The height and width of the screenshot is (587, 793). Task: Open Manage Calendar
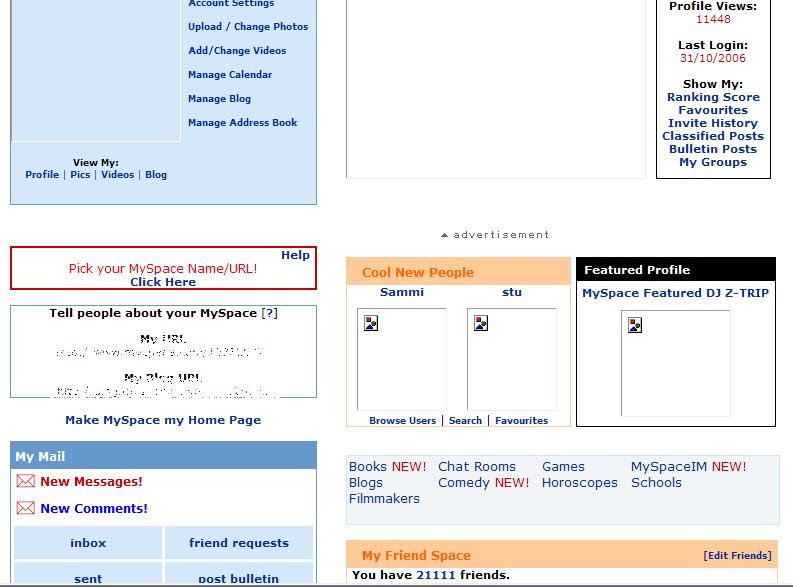(230, 74)
